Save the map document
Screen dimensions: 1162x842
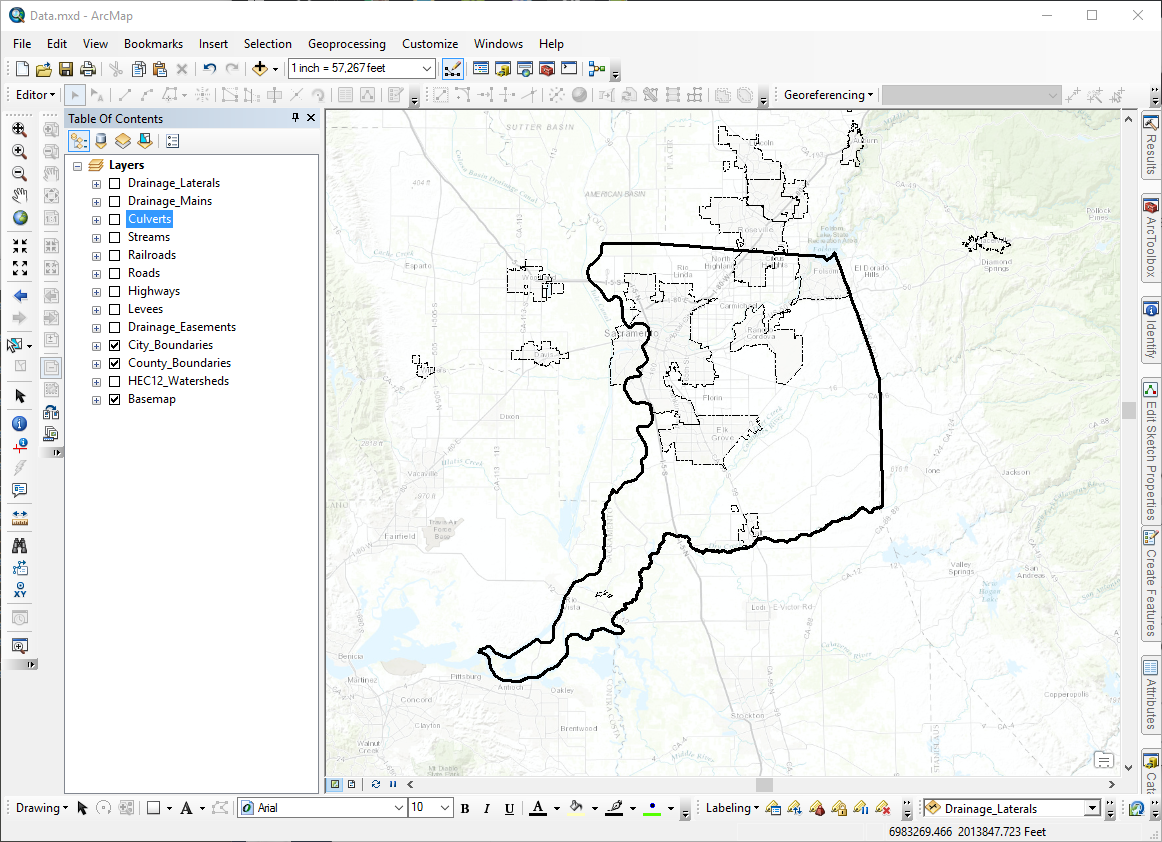(x=66, y=69)
